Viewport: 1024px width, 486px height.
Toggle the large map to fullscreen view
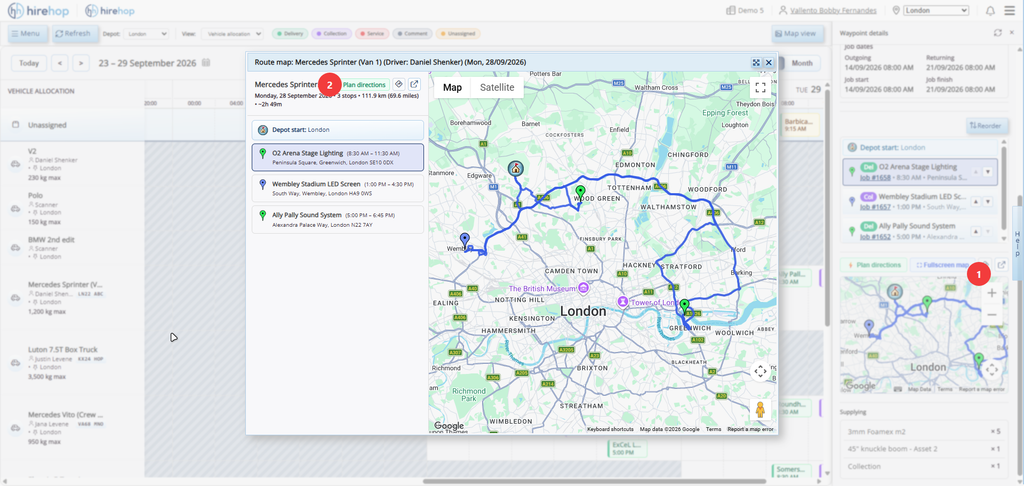(760, 87)
